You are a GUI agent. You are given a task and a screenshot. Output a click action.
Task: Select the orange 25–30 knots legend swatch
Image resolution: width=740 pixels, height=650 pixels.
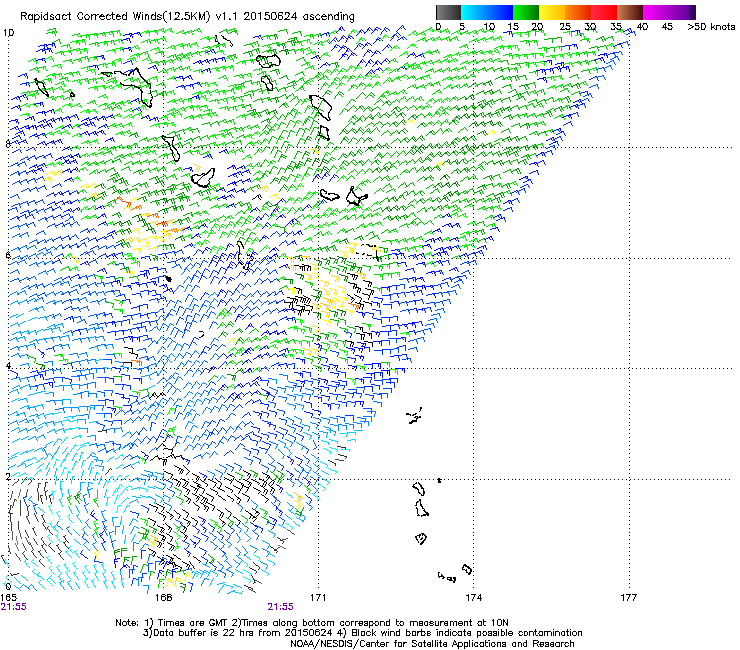(x=578, y=12)
